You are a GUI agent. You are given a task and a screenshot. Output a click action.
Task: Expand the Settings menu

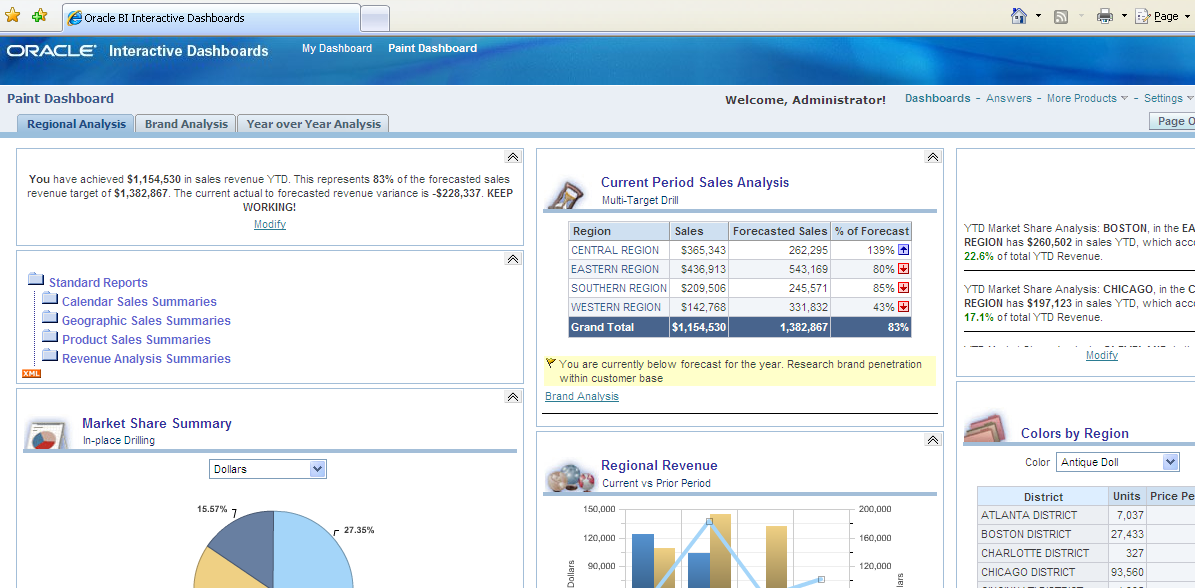(1168, 98)
